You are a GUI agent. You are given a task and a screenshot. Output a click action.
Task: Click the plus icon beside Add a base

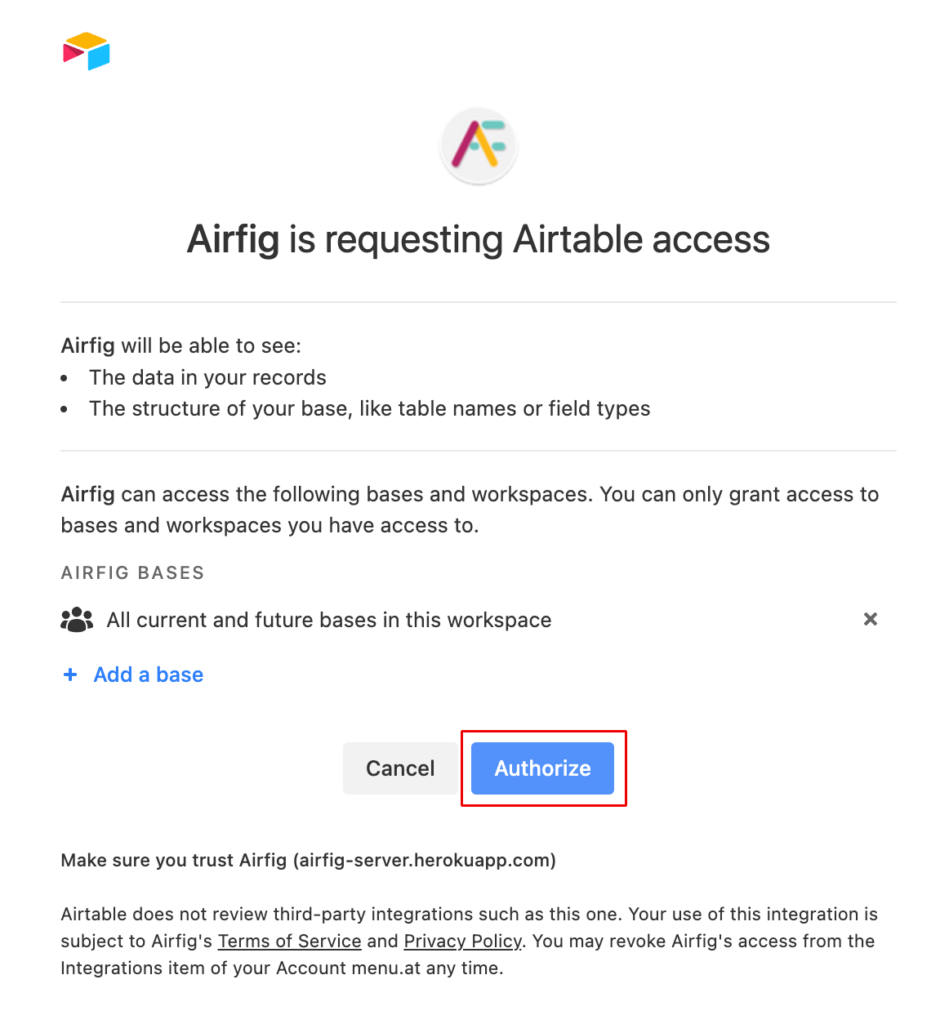tap(70, 675)
